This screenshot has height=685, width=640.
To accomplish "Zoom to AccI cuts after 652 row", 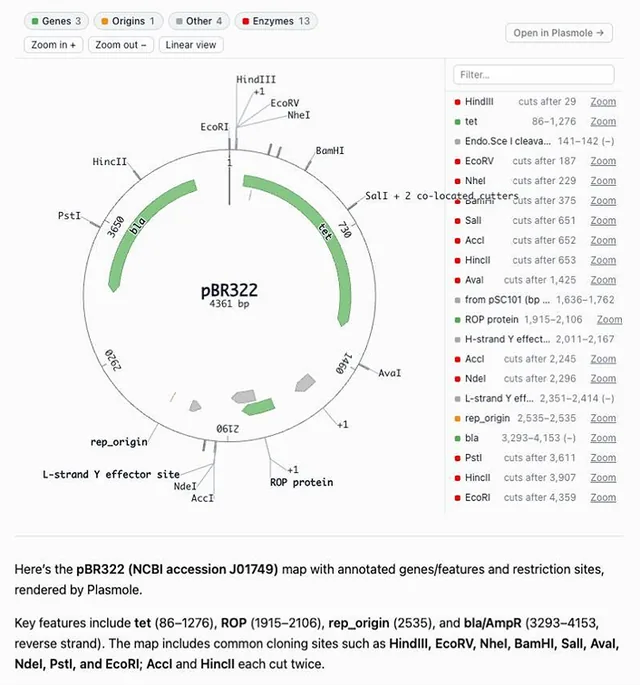I will pyautogui.click(x=603, y=240).
